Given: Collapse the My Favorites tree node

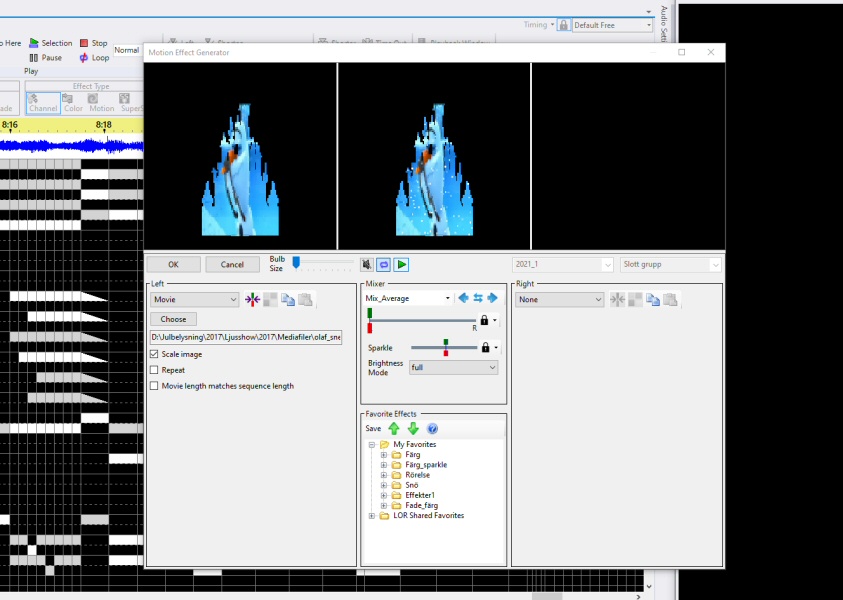Looking at the screenshot, I should (372, 445).
